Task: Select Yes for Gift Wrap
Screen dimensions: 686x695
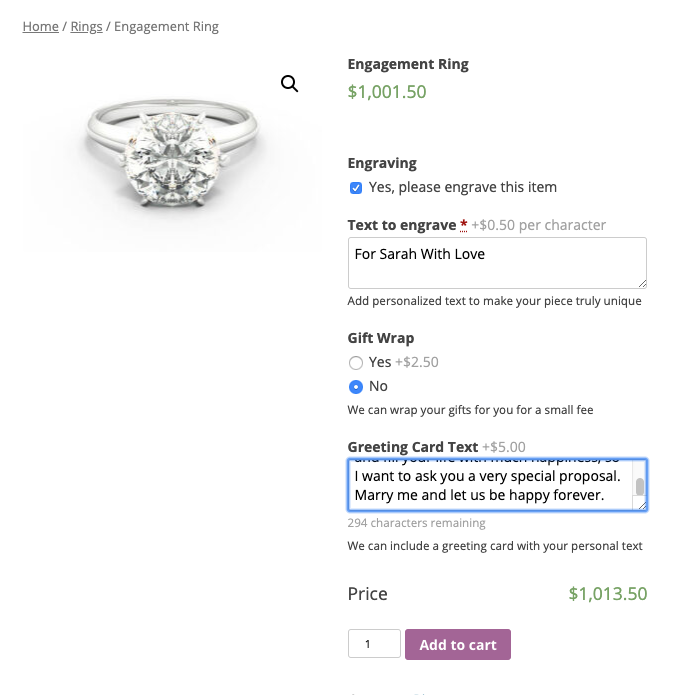Action: [355, 363]
